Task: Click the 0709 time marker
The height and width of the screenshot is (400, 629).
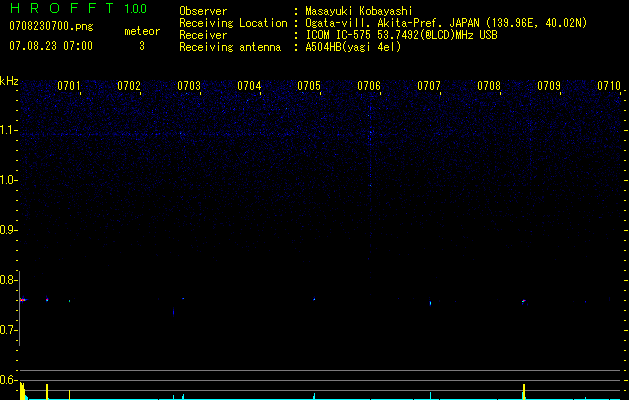Action: click(549, 86)
